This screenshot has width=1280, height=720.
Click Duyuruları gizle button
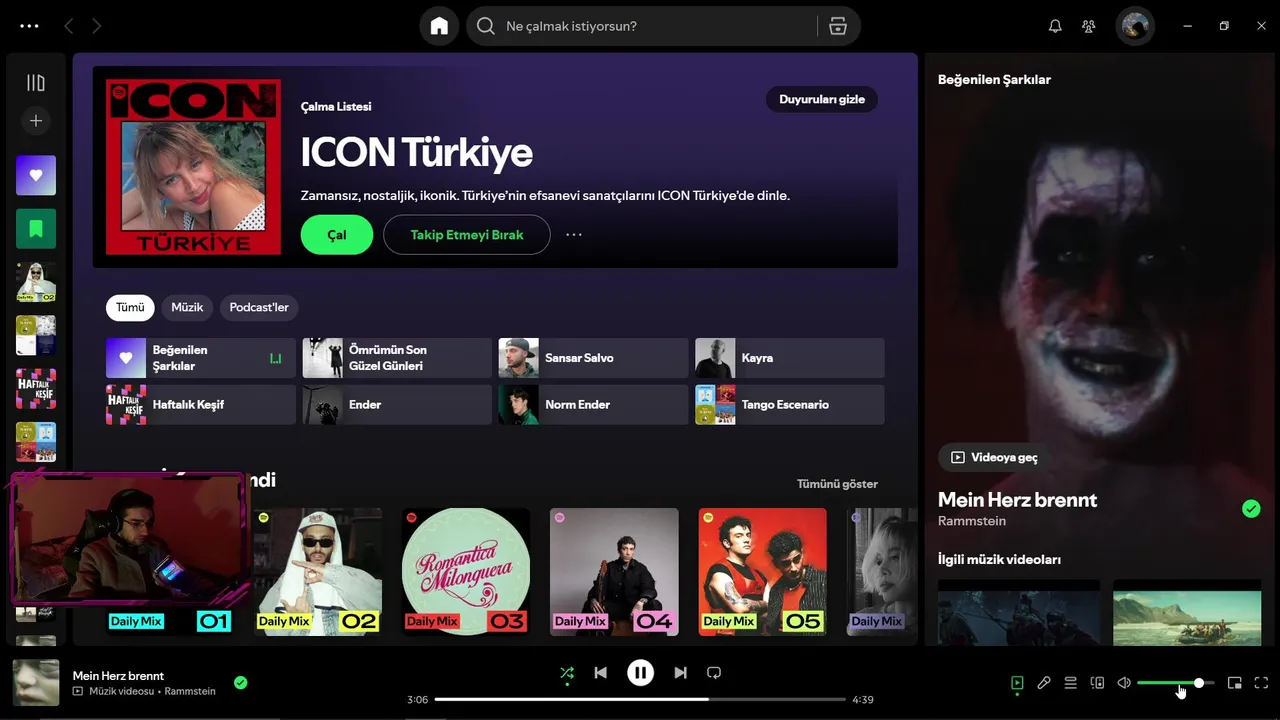click(x=822, y=99)
